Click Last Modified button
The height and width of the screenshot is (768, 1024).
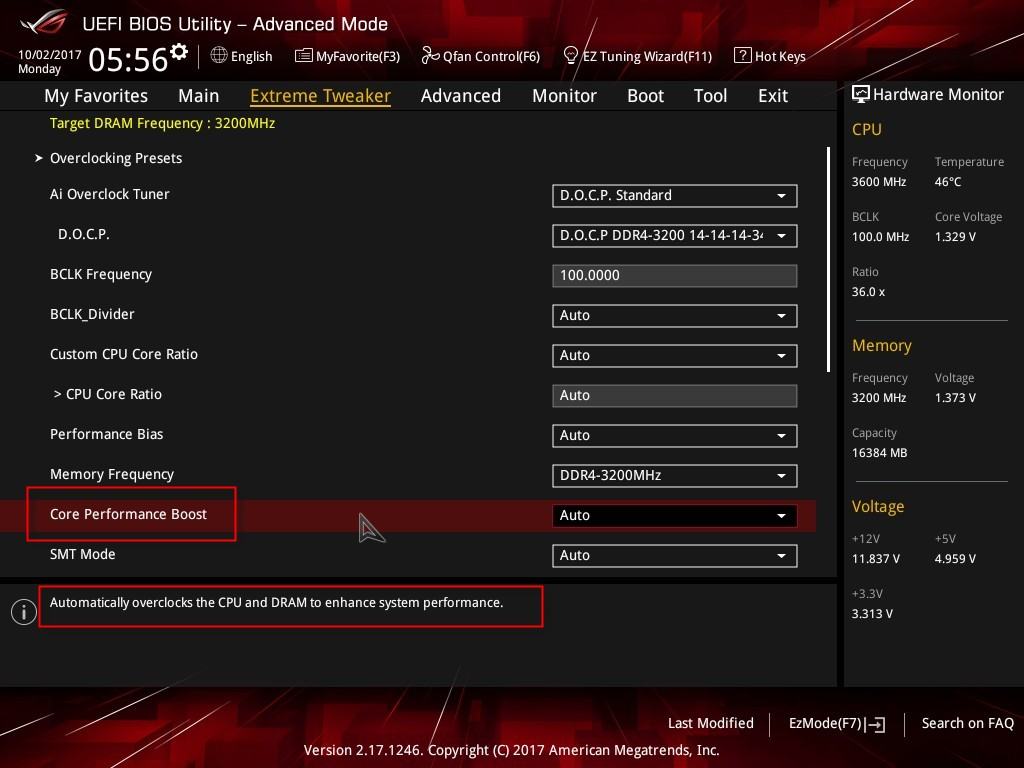[711, 724]
